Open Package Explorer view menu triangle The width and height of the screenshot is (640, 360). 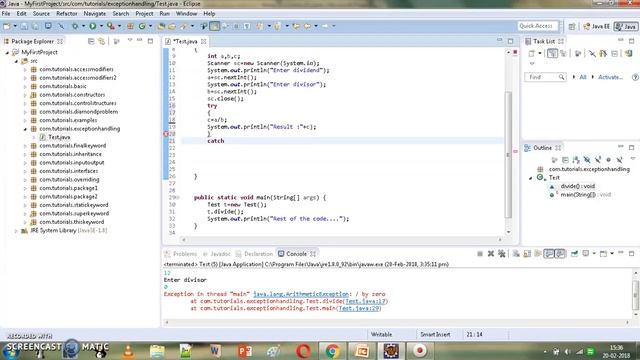(130, 40)
